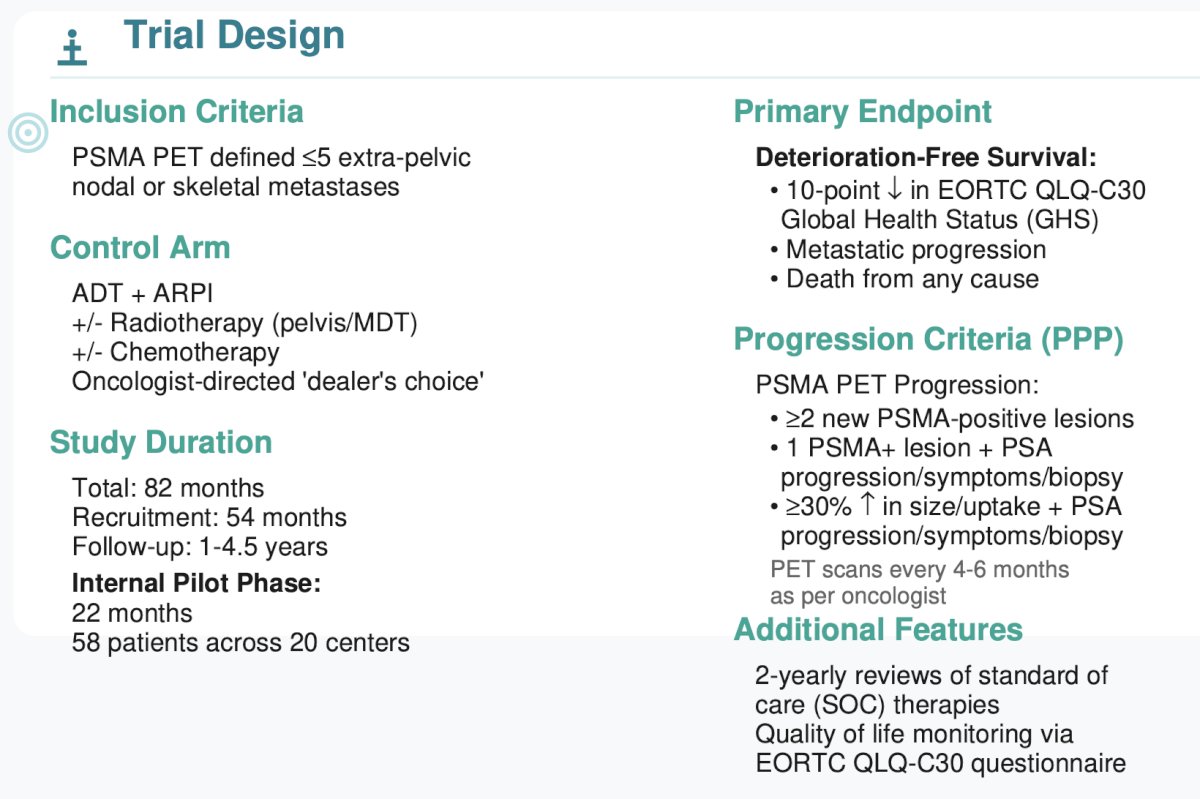Select the ≥2 new PSMA-positive lesions bullet
Viewport: 1200px width, 799px height.
pos(952,418)
